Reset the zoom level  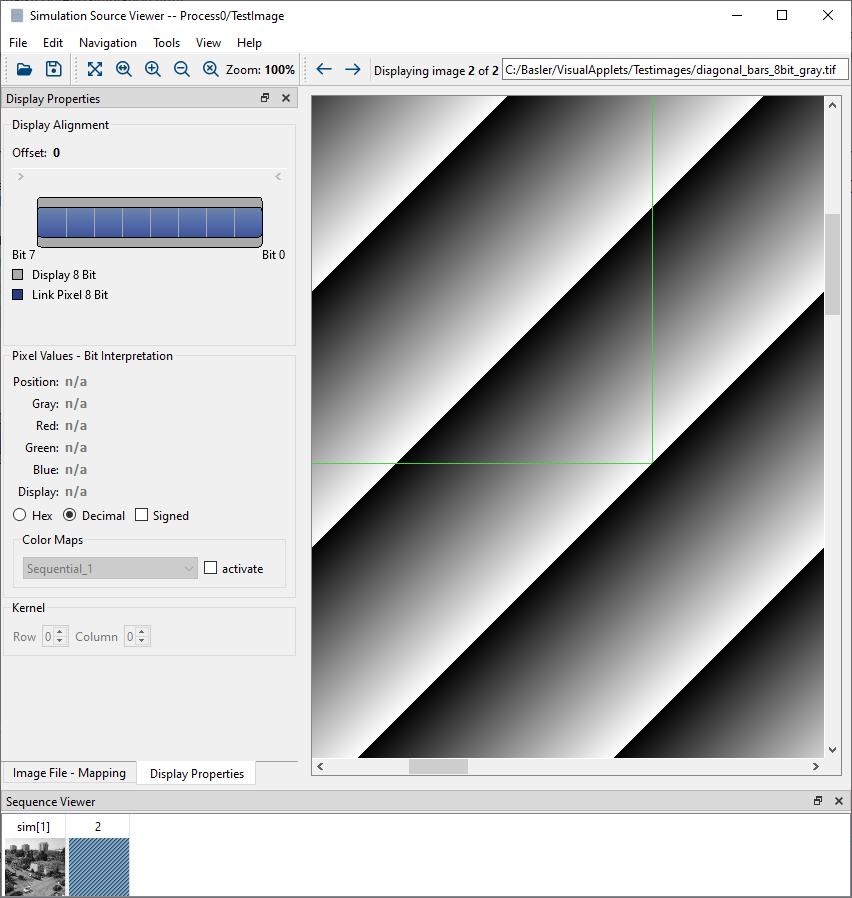click(211, 69)
